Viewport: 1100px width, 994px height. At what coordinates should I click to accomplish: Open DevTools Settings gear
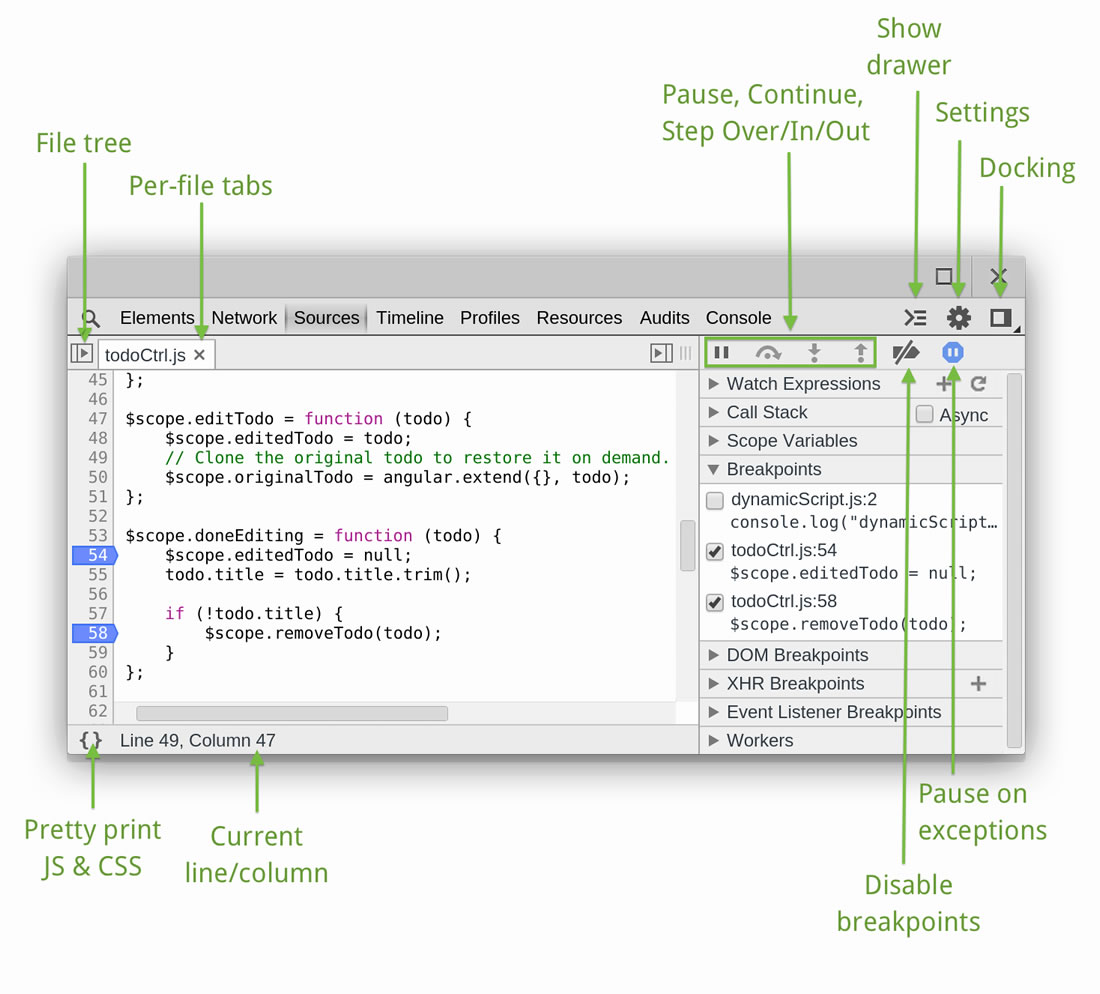point(959,318)
